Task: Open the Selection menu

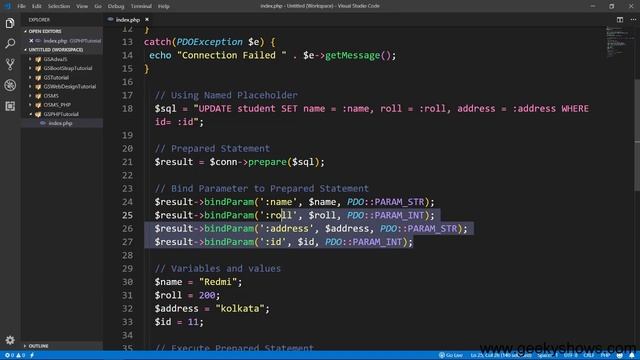Action: (x=59, y=6)
